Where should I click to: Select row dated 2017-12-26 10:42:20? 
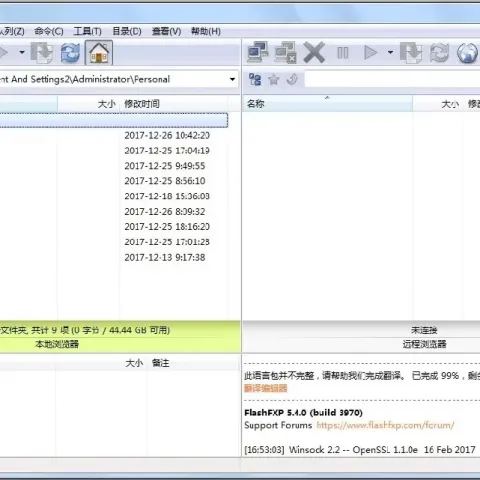(114, 135)
